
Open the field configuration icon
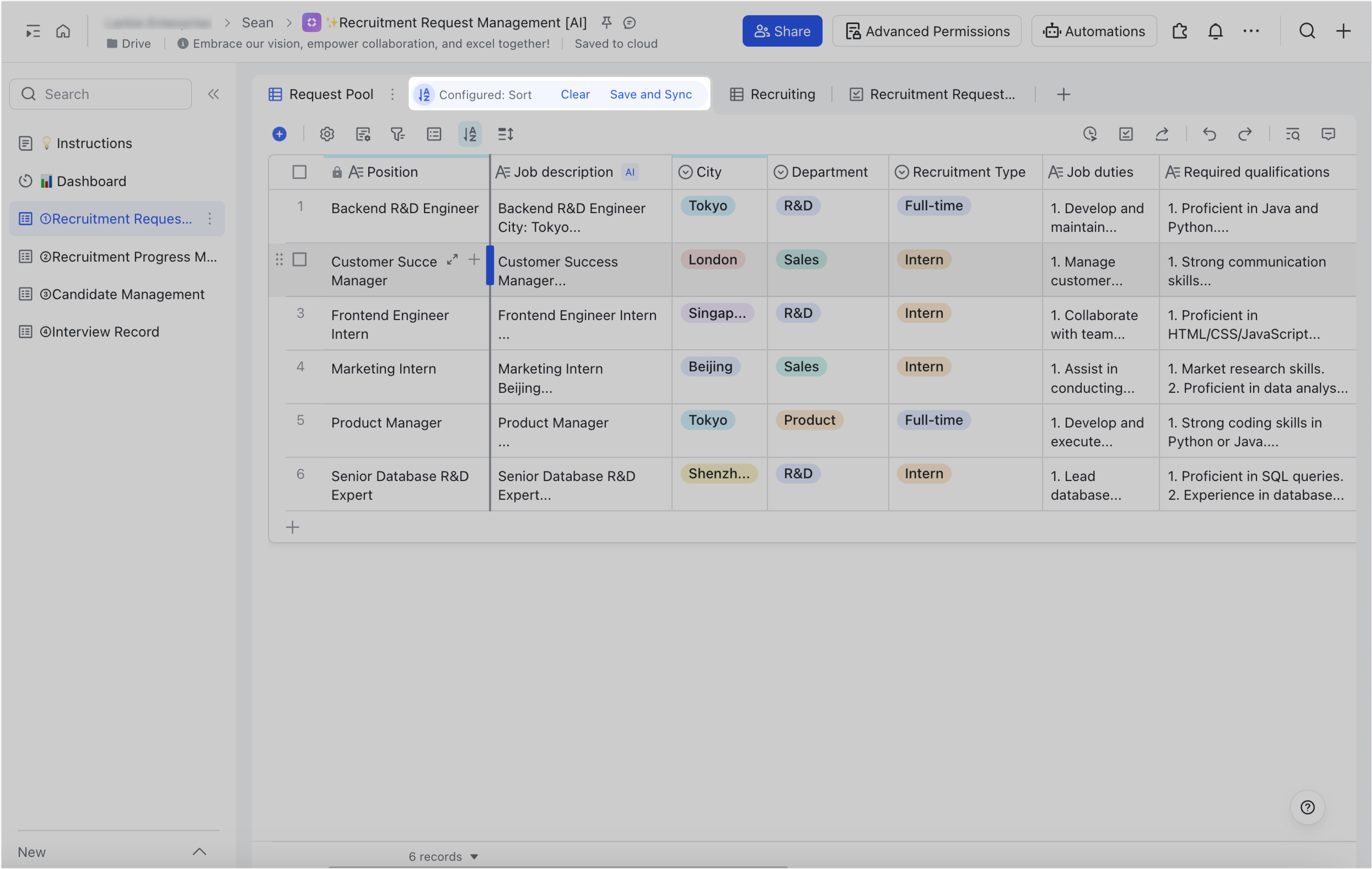363,134
